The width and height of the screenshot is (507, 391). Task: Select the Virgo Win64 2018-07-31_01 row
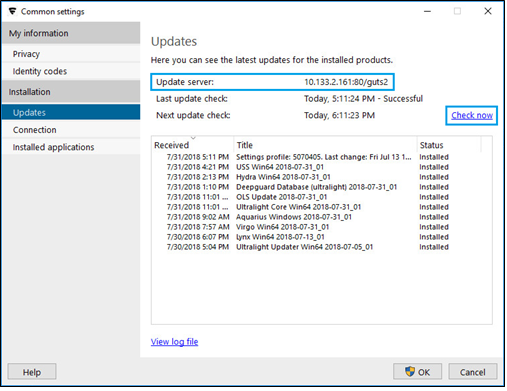pyautogui.click(x=322, y=227)
